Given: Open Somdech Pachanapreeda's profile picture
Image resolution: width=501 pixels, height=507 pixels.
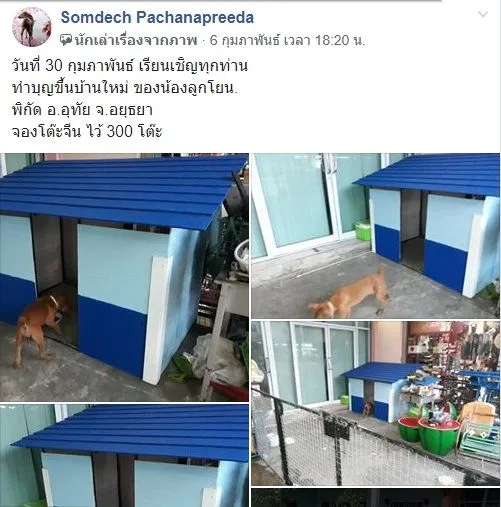Looking at the screenshot, I should click(32, 27).
